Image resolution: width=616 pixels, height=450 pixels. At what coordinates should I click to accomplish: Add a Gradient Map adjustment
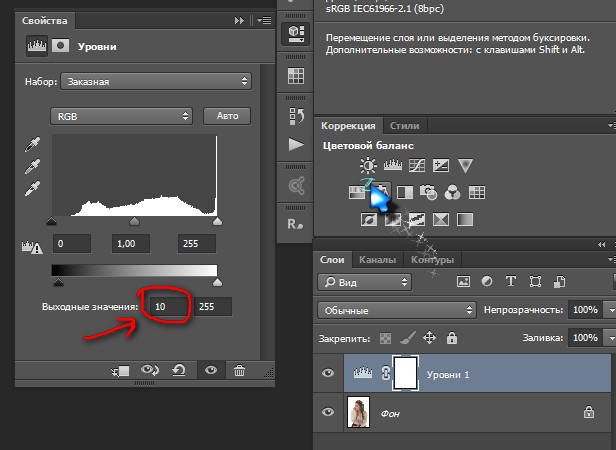tap(465, 219)
